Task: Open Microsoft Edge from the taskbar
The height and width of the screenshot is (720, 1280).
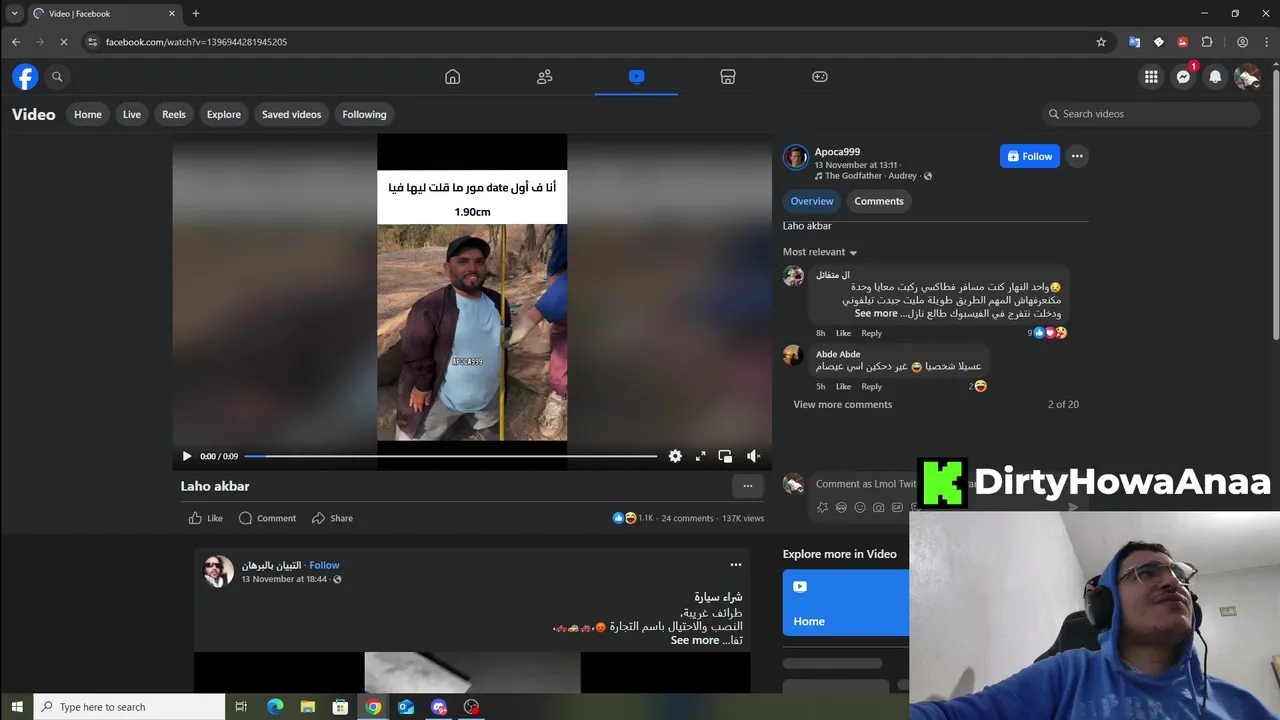Action: click(275, 707)
